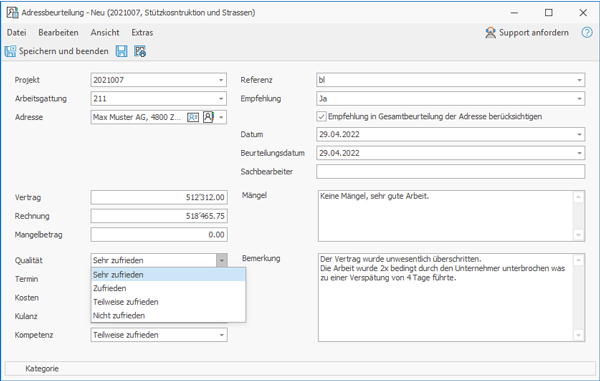Open the Bearbeiten menu
600x381 pixels.
(58, 33)
